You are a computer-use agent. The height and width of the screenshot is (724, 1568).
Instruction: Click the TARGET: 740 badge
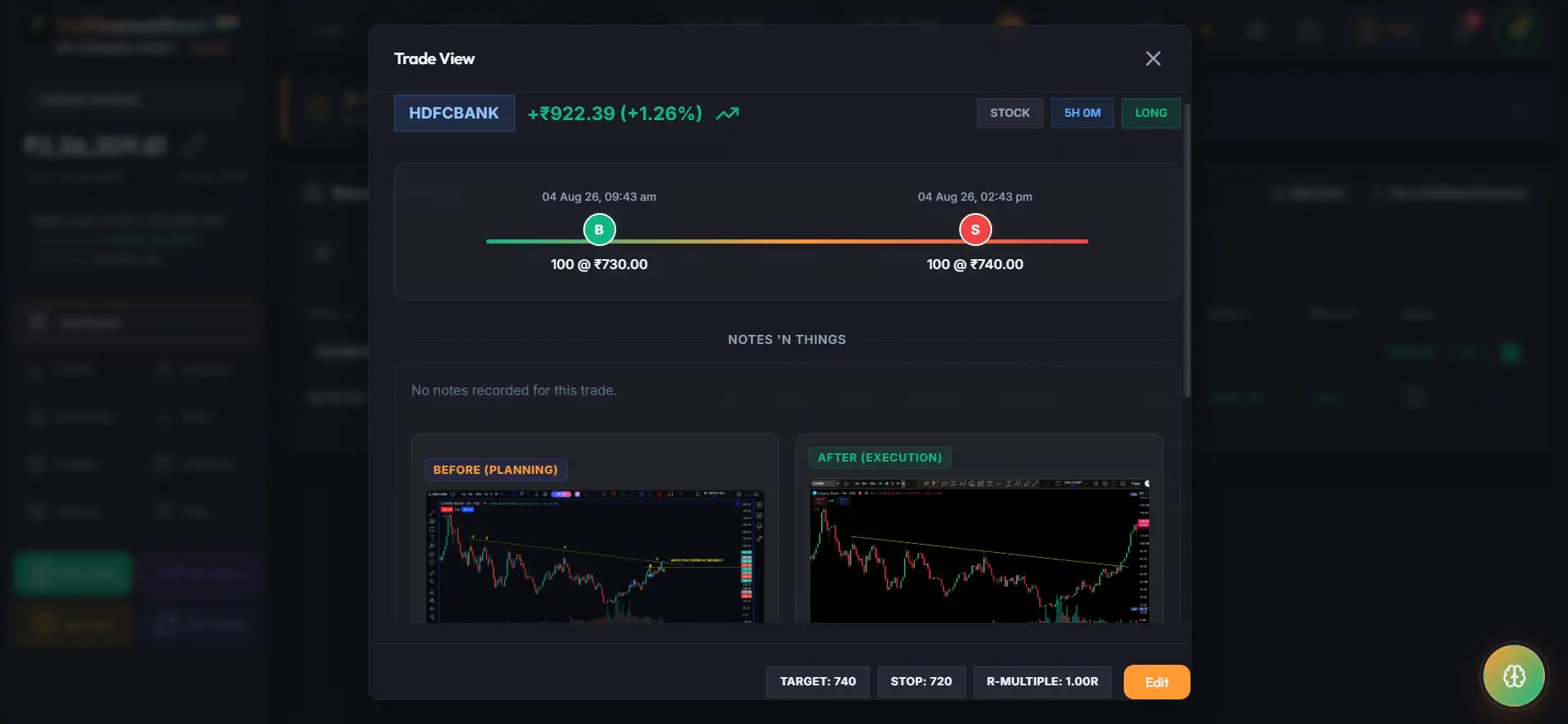(818, 682)
